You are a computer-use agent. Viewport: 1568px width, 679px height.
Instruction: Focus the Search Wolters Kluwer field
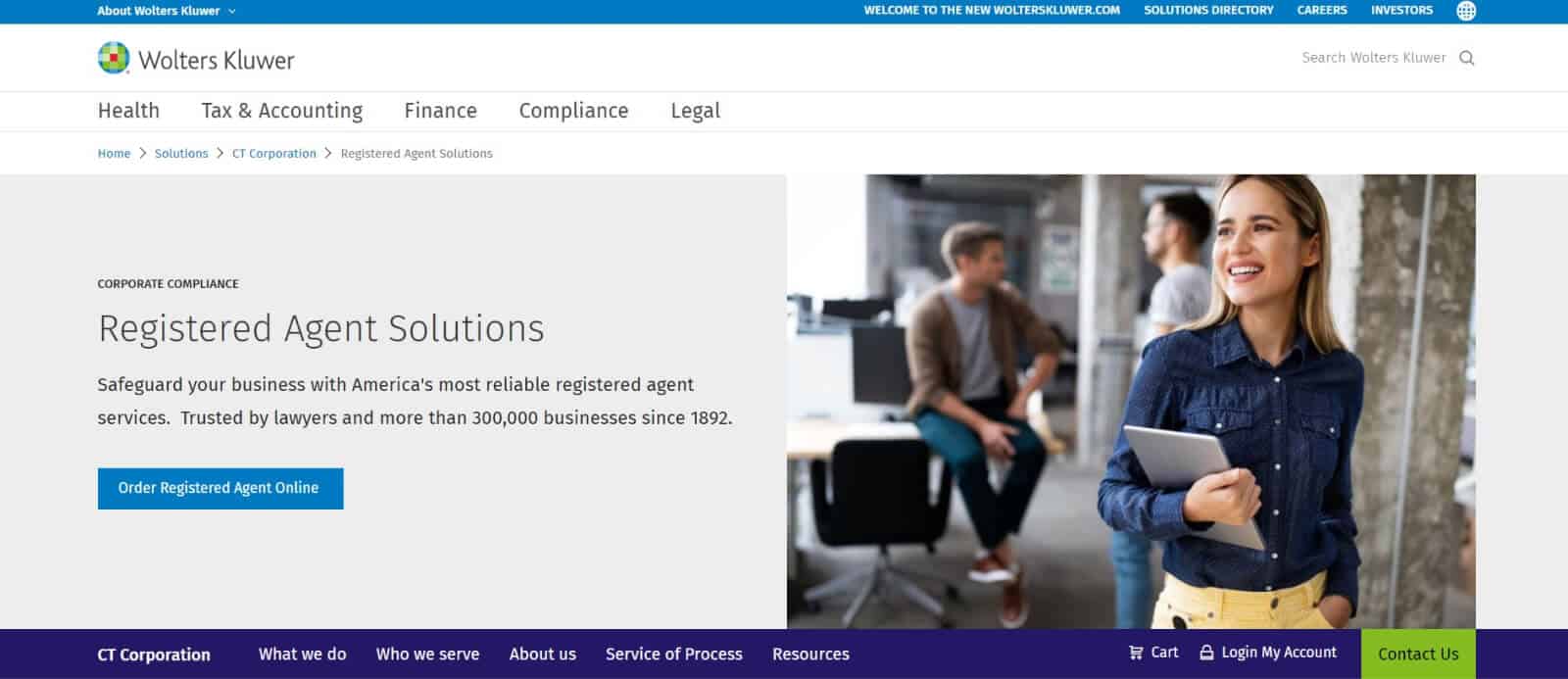[x=1373, y=58]
